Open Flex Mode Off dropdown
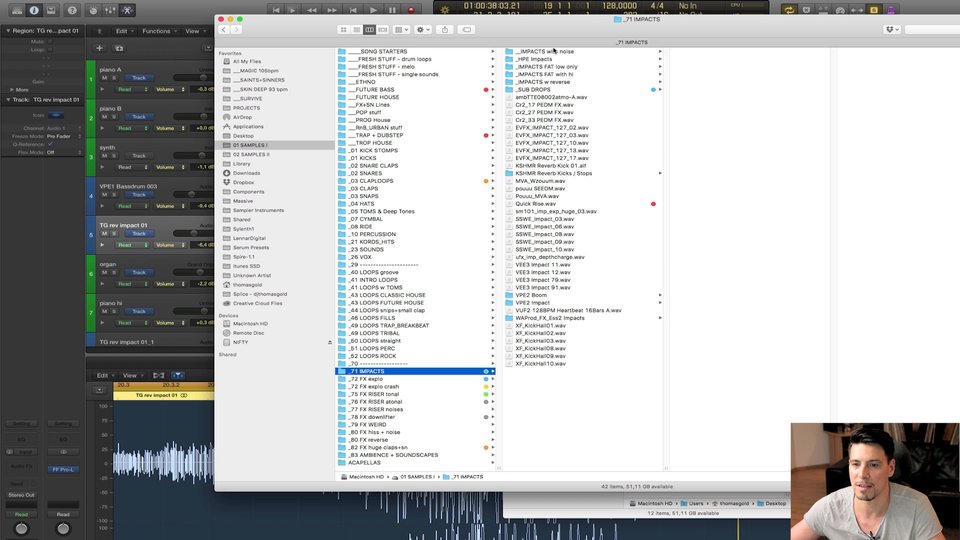960x540 pixels. click(64, 152)
